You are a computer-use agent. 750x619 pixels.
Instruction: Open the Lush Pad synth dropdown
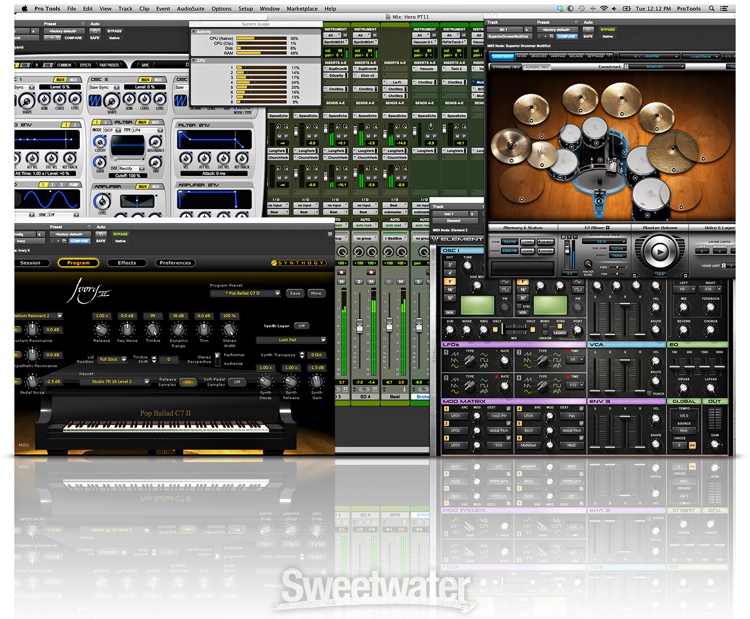291,340
